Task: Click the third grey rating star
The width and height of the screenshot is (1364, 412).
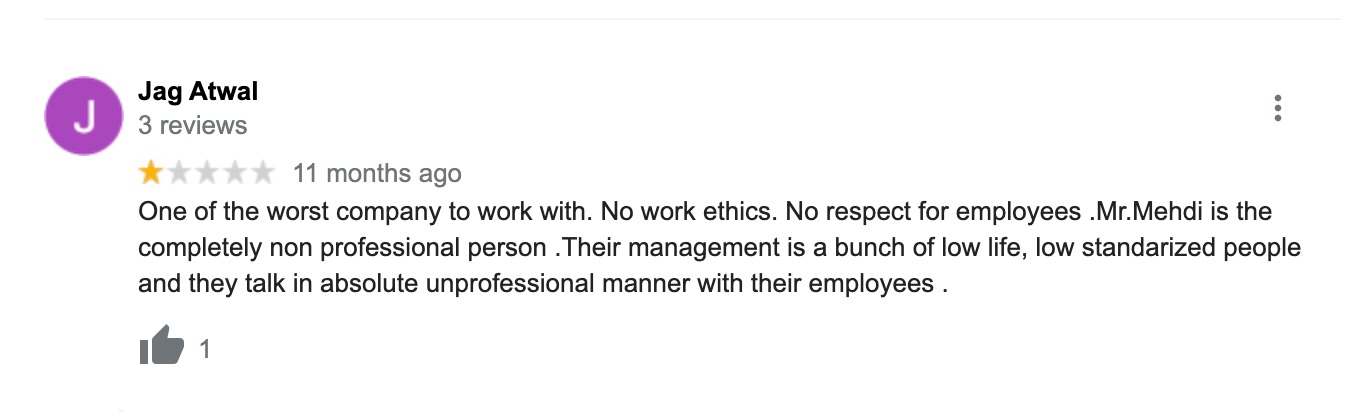Action: pyautogui.click(x=207, y=173)
